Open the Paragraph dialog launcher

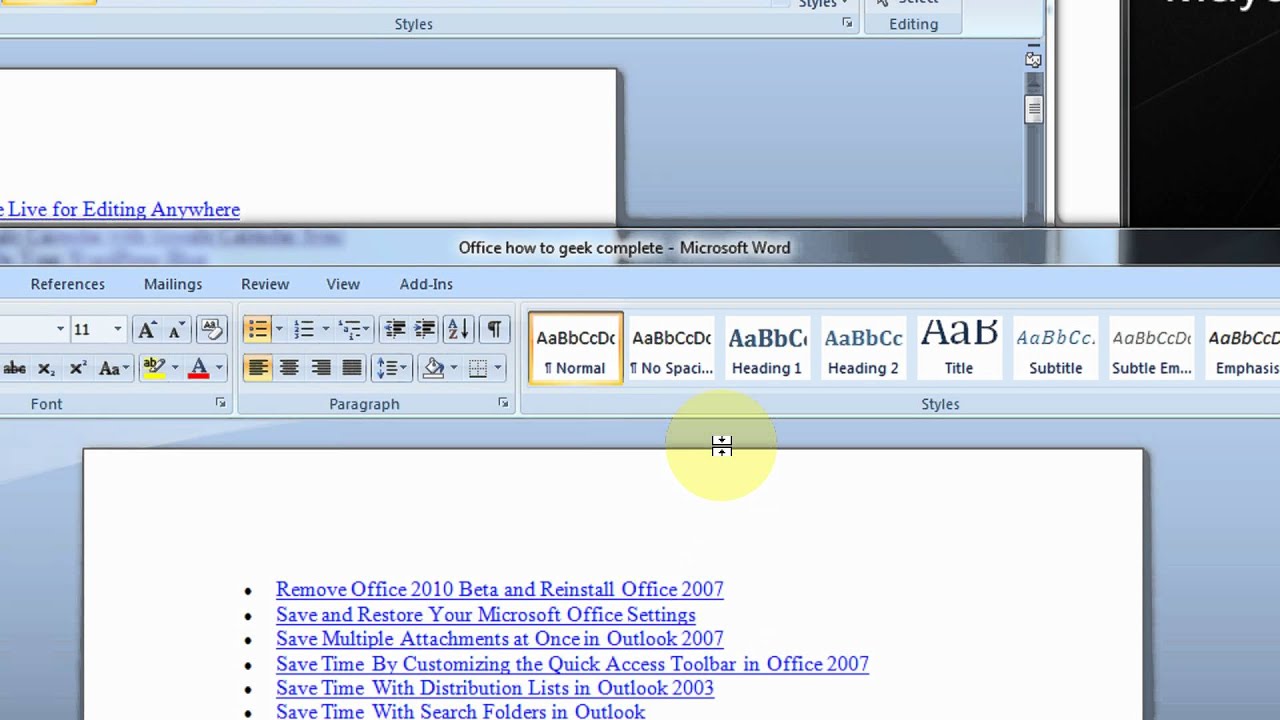(503, 403)
